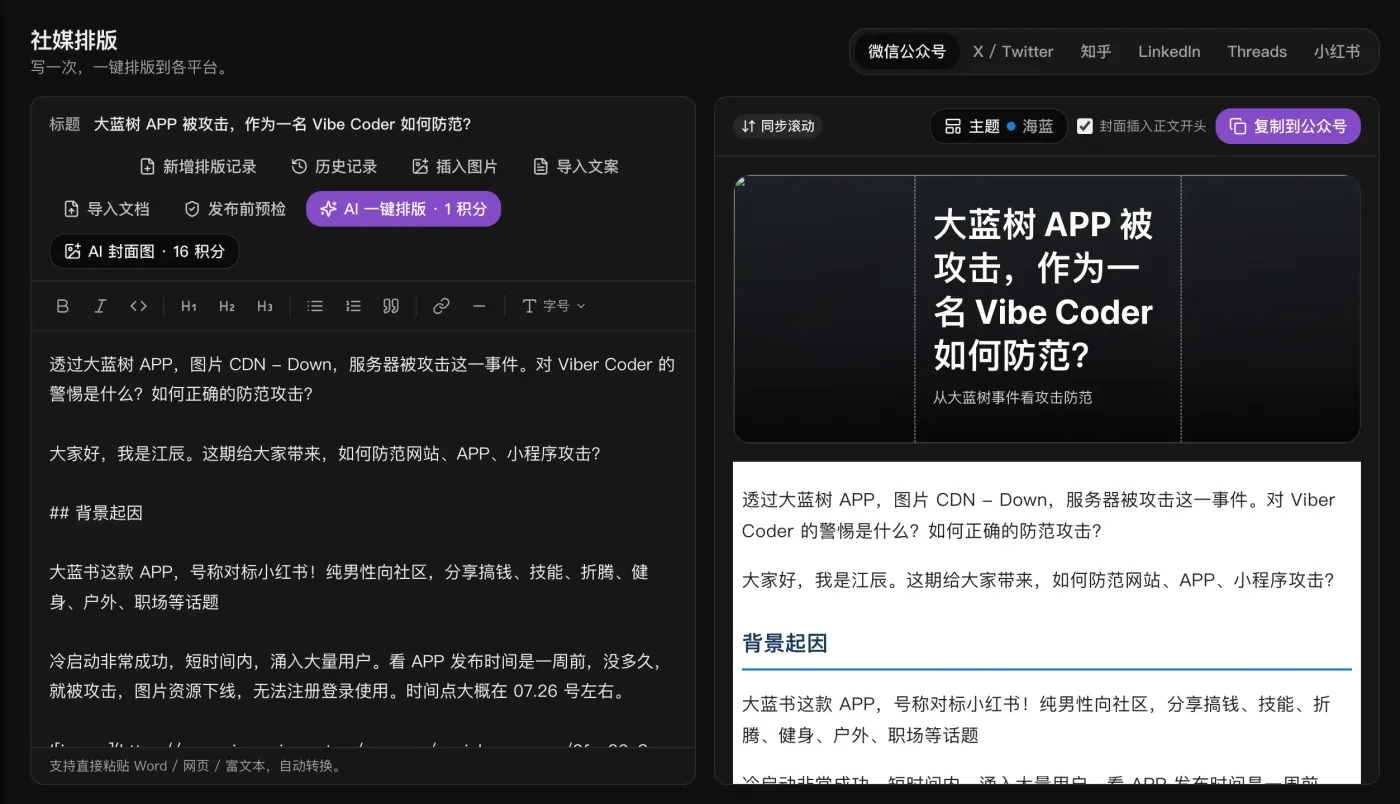
Task: Insert inline code formatting
Action: tap(138, 306)
